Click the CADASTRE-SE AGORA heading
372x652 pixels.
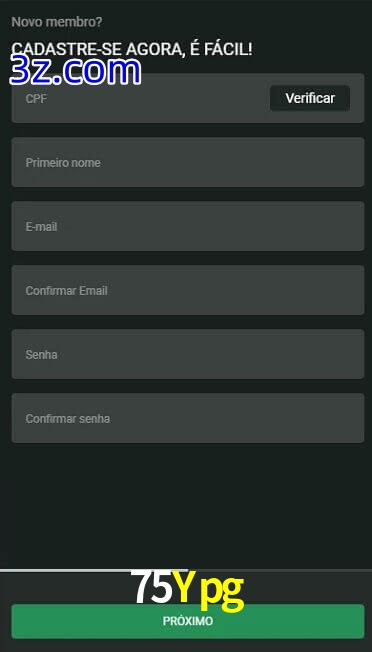click(131, 49)
